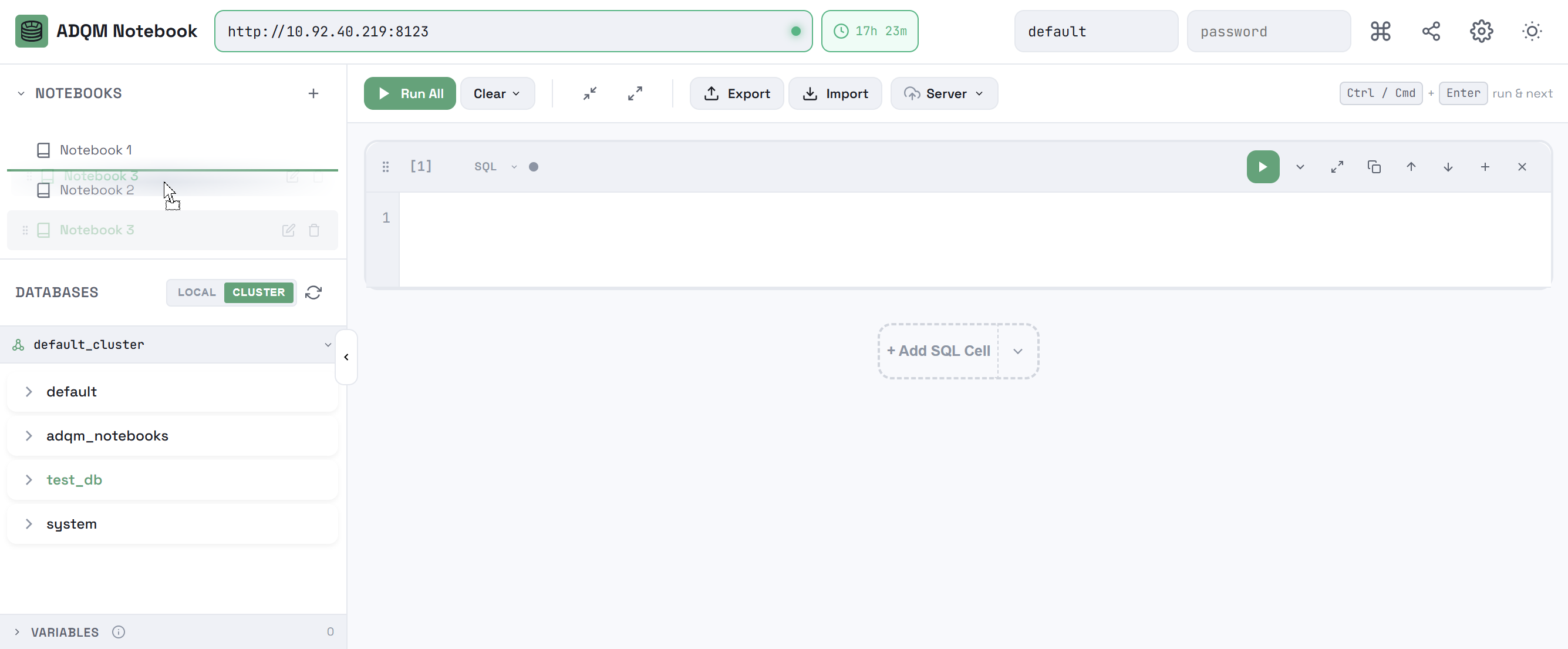This screenshot has height=649, width=1568.
Task: Toggle light/dark theme sun icon
Action: (1532, 31)
